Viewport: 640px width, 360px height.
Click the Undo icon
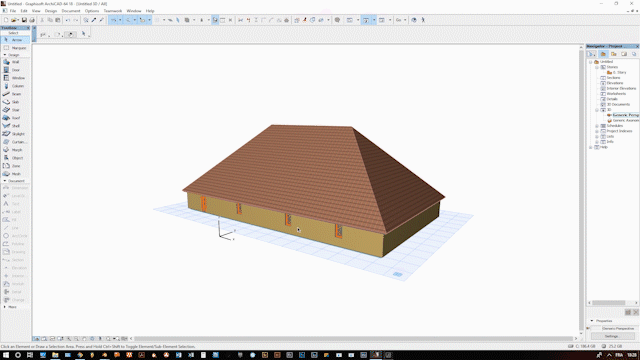[x=67, y=20]
